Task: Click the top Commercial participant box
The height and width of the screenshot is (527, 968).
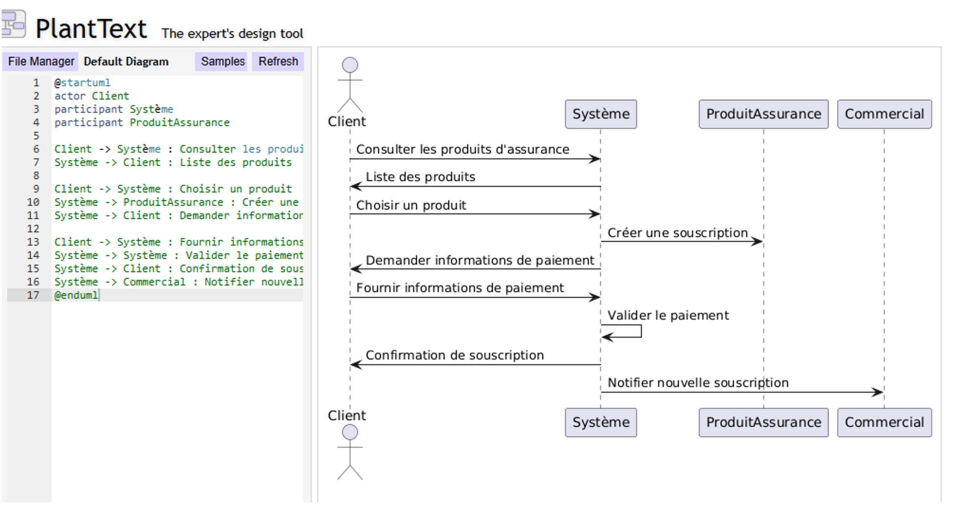Action: [x=884, y=114]
